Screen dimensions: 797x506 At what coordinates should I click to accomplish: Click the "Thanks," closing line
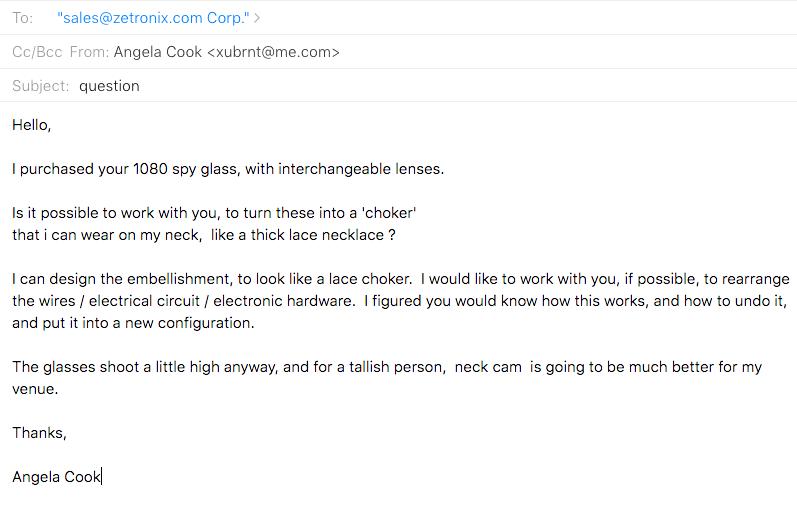[39, 433]
